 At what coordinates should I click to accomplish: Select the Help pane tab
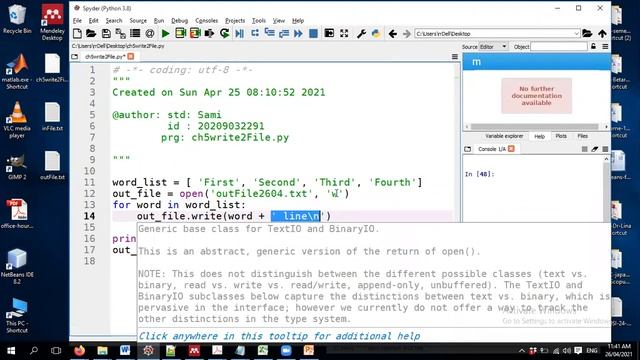click(540, 136)
